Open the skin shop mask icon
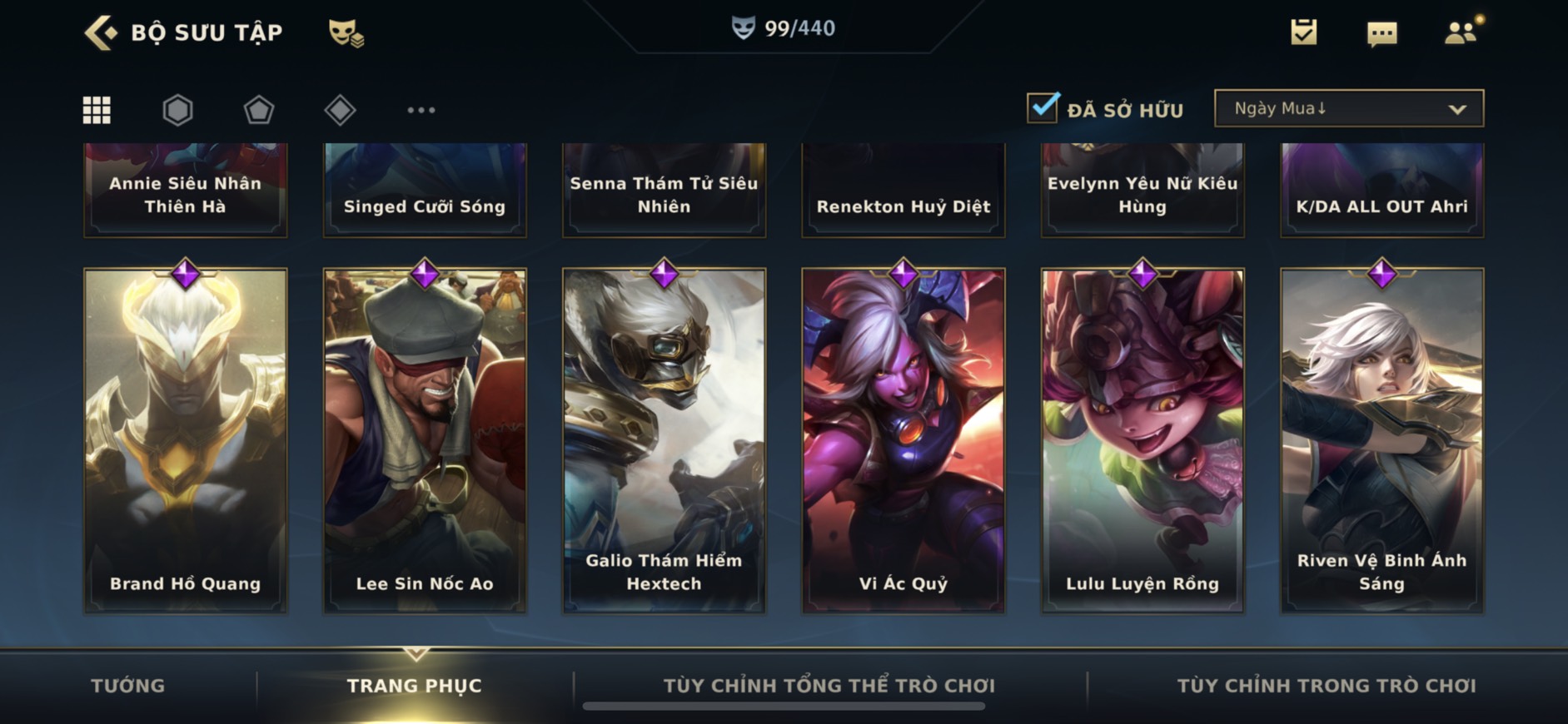This screenshot has width=1568, height=724. click(x=346, y=32)
